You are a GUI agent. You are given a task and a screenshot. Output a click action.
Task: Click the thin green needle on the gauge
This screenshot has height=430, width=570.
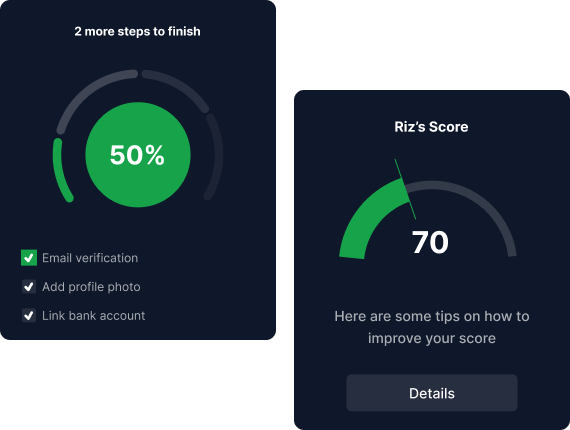(405, 189)
